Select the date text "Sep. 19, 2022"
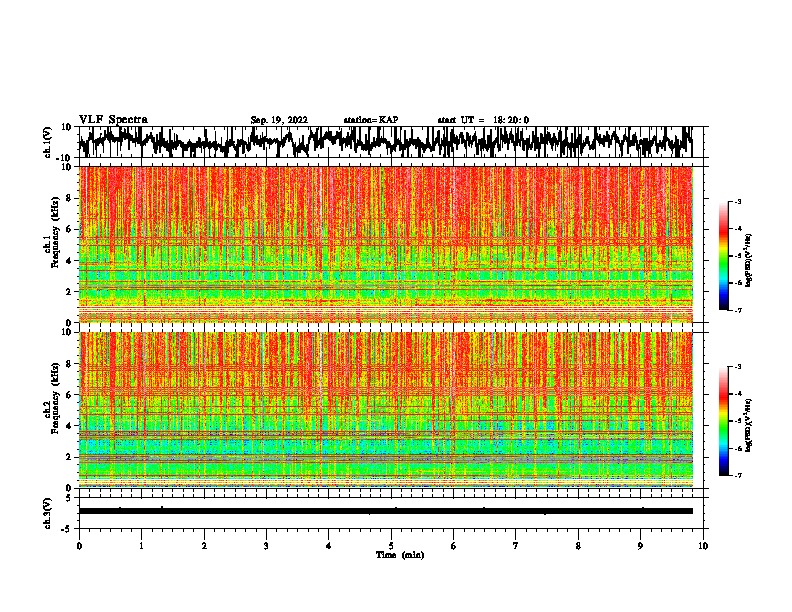 pyautogui.click(x=279, y=120)
